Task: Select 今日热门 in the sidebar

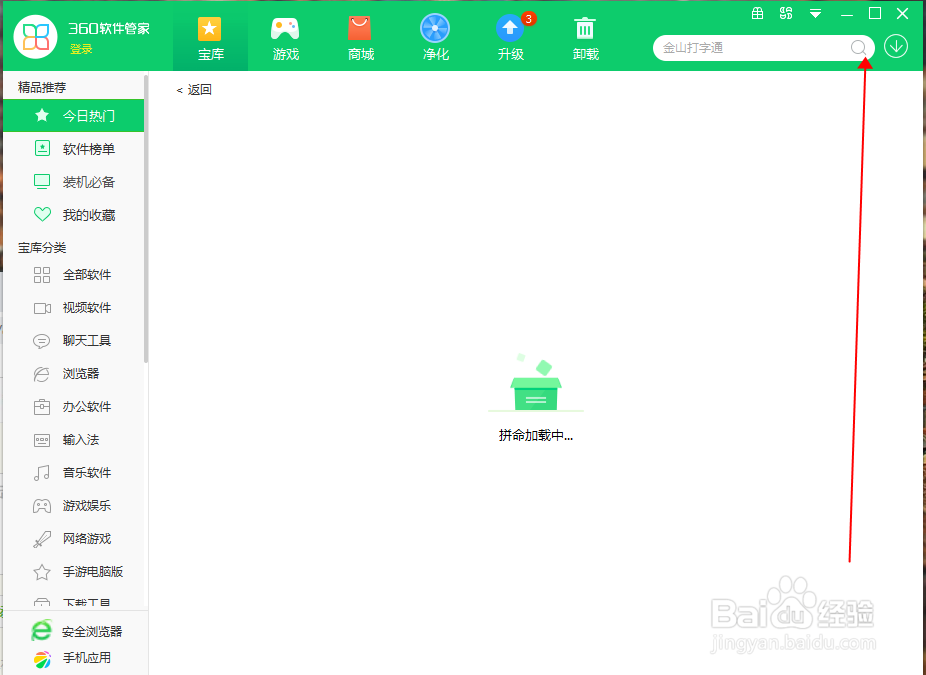Action: 73,116
